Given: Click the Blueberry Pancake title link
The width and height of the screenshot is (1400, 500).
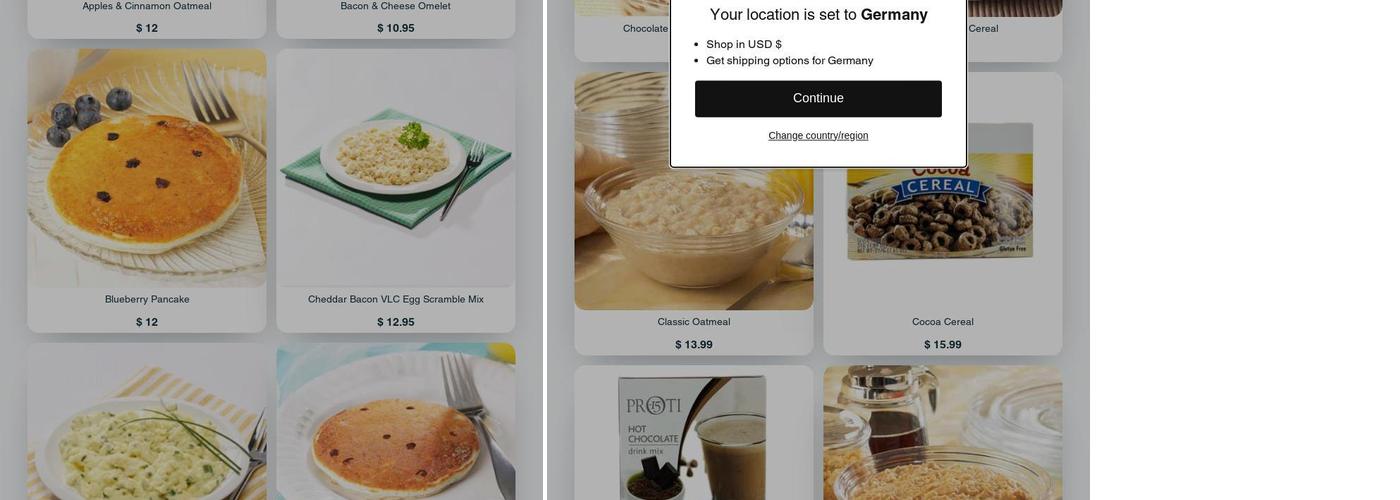Looking at the screenshot, I should pyautogui.click(x=147, y=299).
